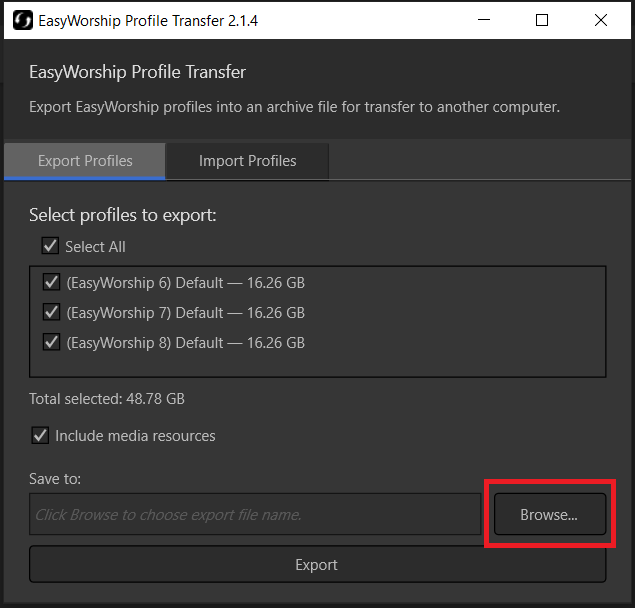Image resolution: width=635 pixels, height=608 pixels.
Task: Open the Import Profiles tab
Action: coord(247,161)
